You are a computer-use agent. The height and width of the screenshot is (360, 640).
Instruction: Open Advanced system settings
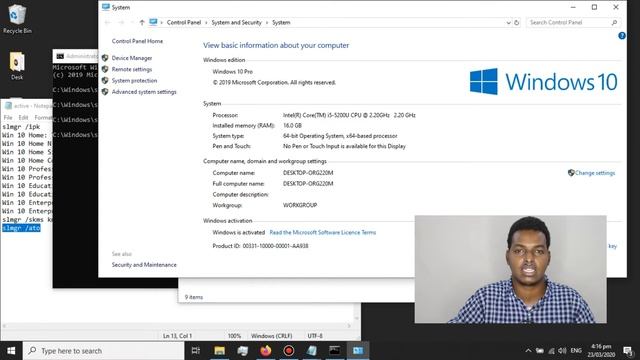click(x=144, y=92)
